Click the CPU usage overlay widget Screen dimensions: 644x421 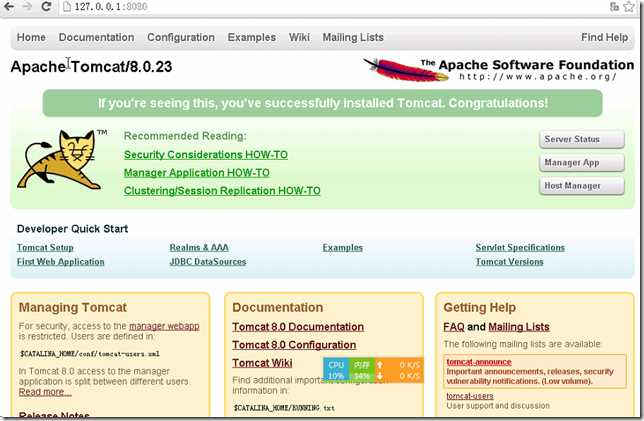pyautogui.click(x=336, y=370)
